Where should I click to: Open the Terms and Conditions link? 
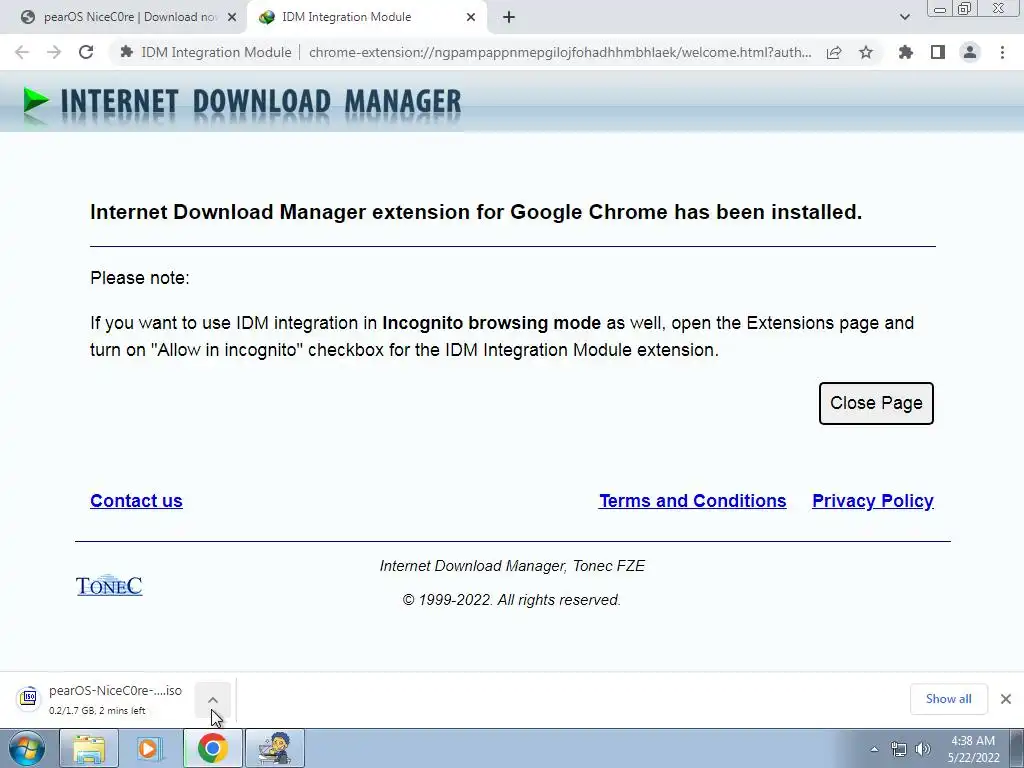coord(693,501)
